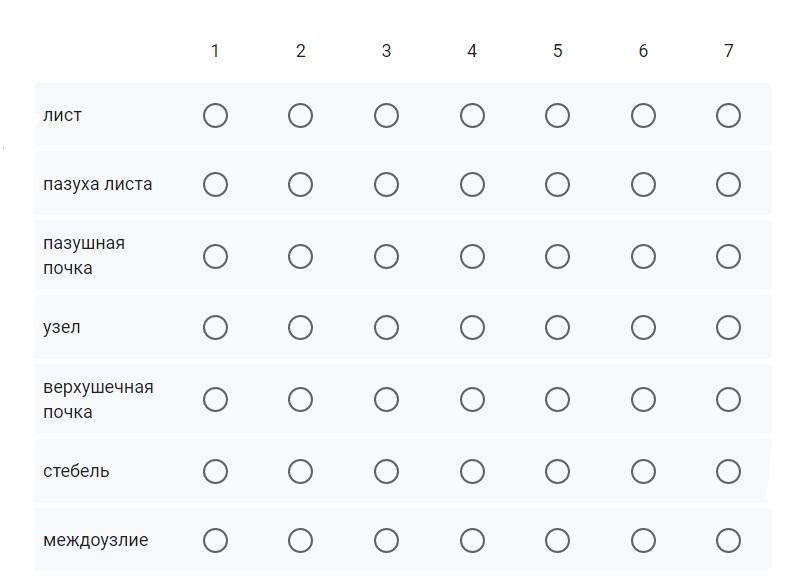
Task: Select option 6 for пазушная почка
Action: pos(643,257)
